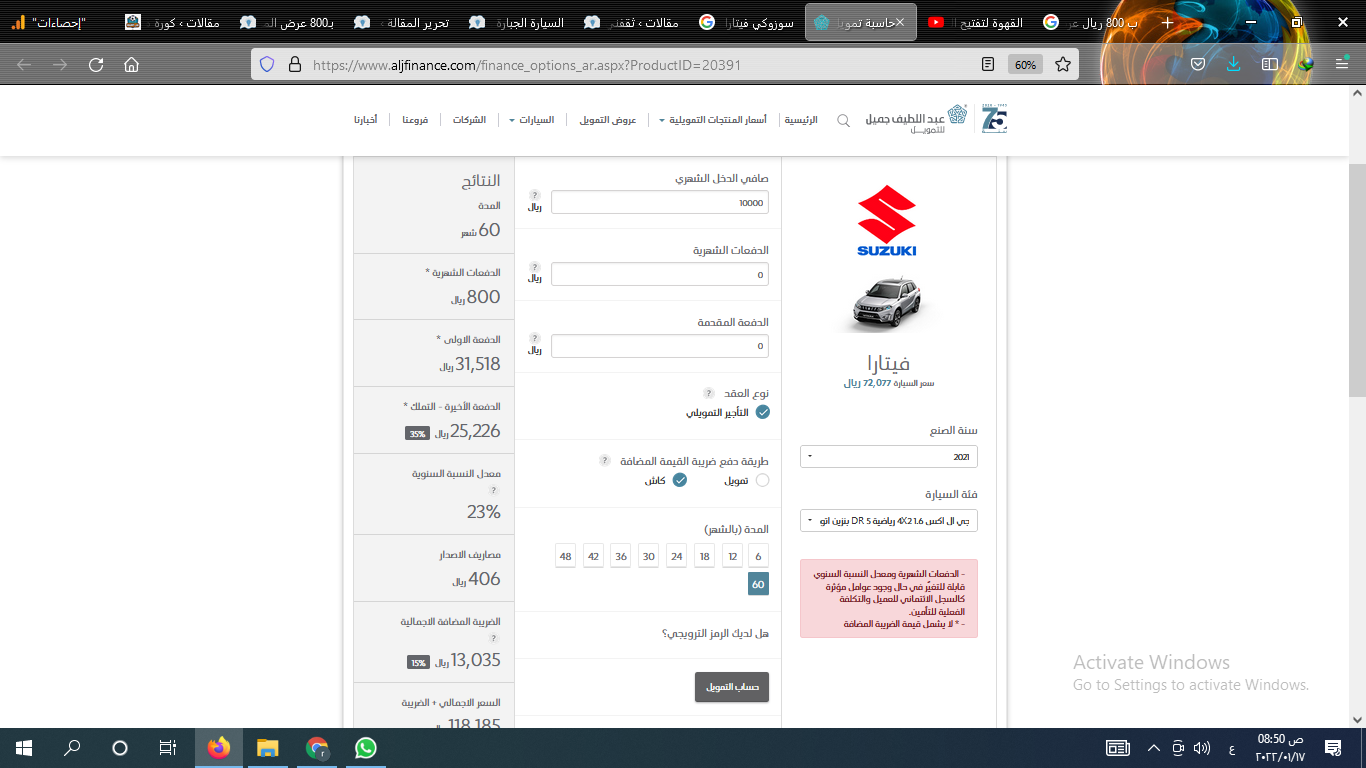The width and height of the screenshot is (1366, 768).
Task: Open Task View on taskbar
Action: tap(168, 747)
